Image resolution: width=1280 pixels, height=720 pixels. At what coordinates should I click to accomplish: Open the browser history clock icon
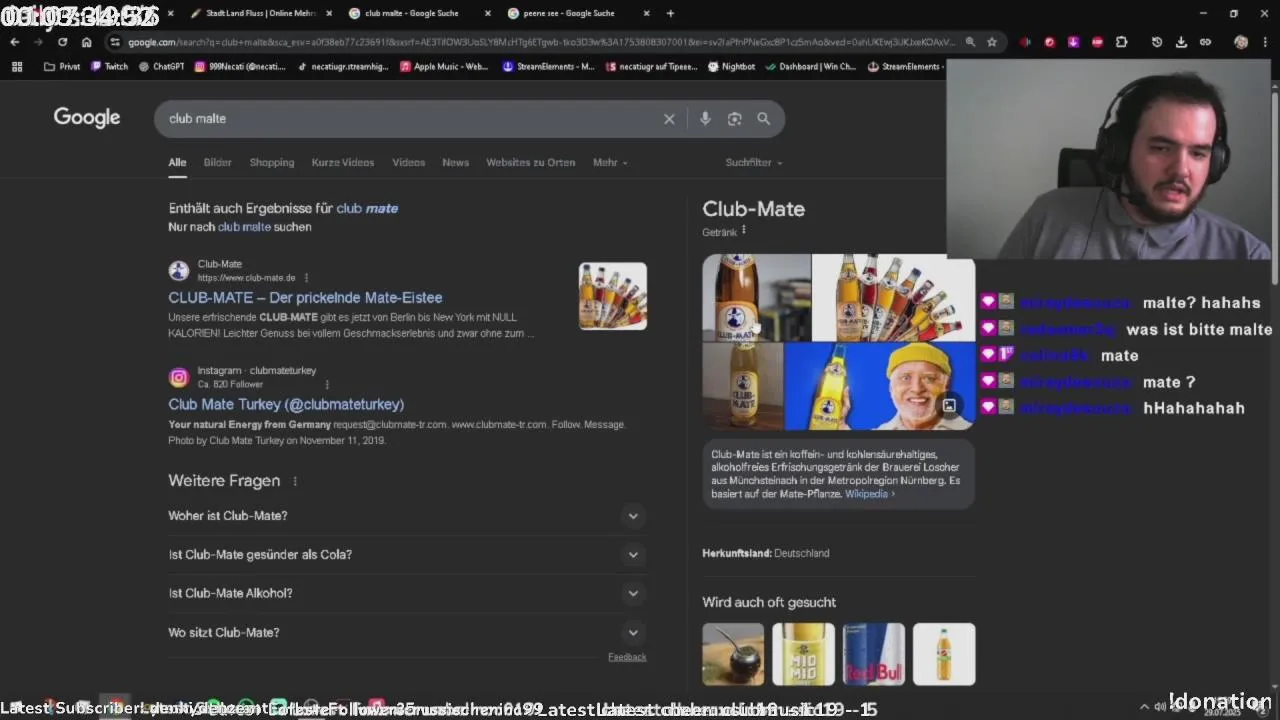[x=1157, y=42]
